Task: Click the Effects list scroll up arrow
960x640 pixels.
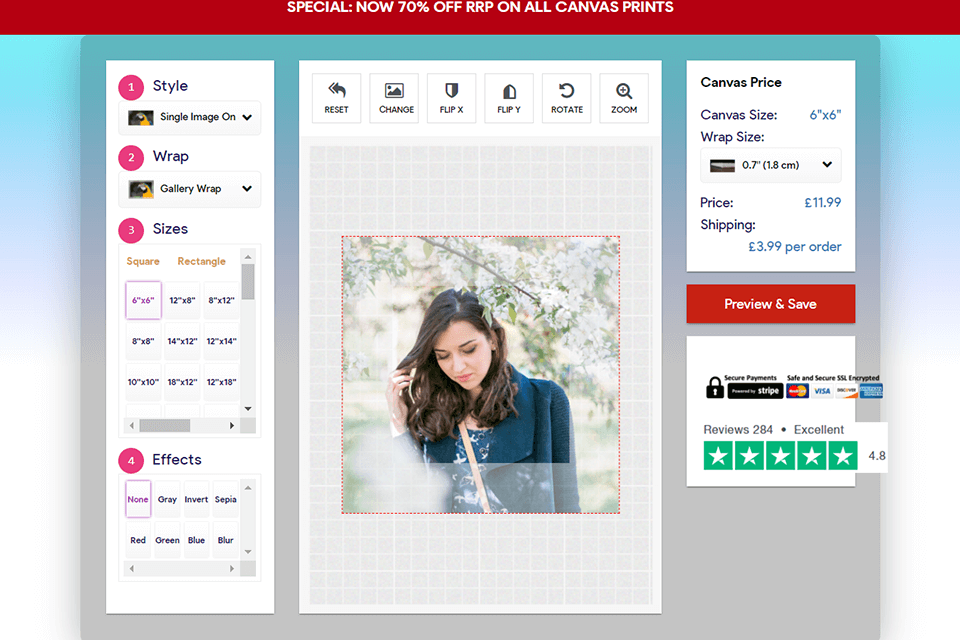Action: click(248, 488)
